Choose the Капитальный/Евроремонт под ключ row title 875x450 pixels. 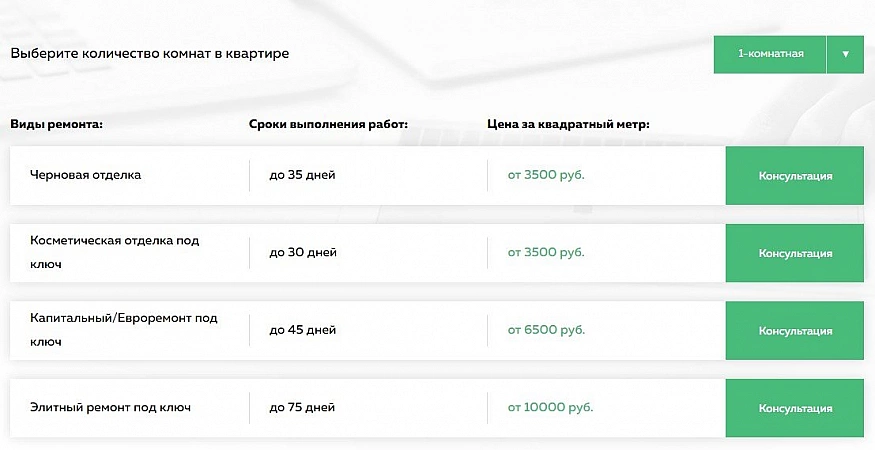pyautogui.click(x=123, y=330)
